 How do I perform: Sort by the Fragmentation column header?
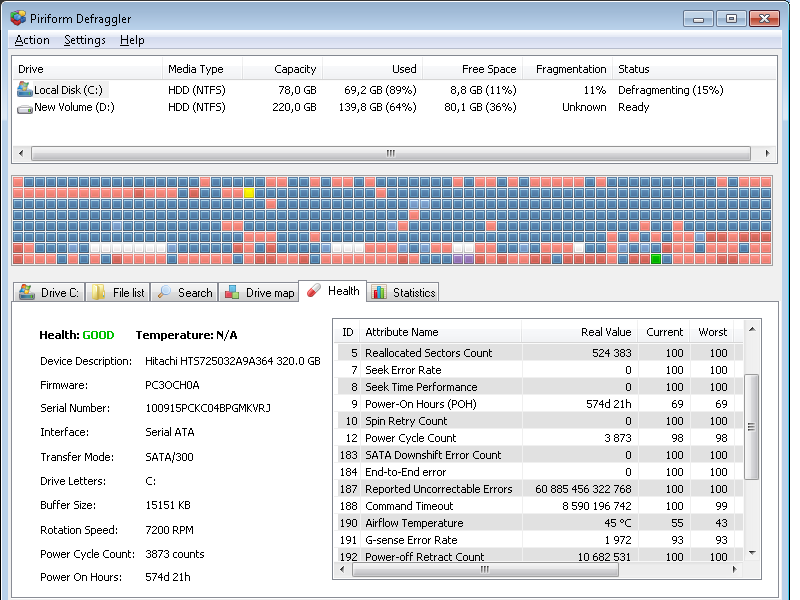pyautogui.click(x=567, y=69)
